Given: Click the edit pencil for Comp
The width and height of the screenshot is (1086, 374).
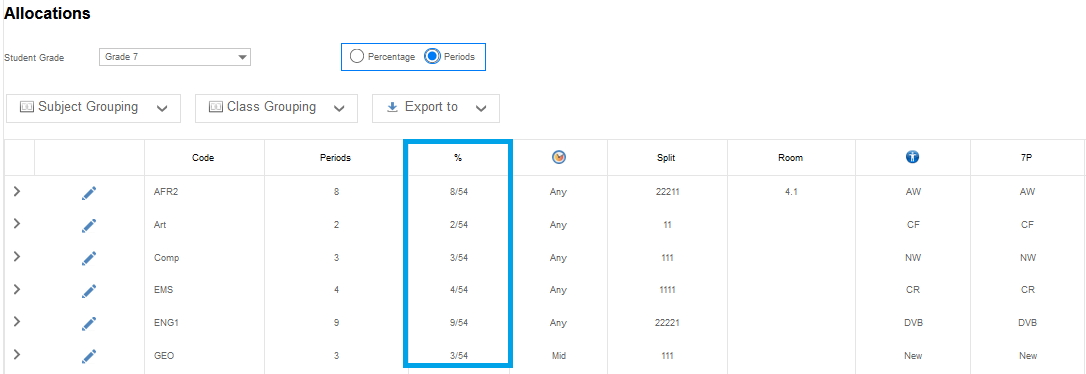Looking at the screenshot, I should coord(89,258).
